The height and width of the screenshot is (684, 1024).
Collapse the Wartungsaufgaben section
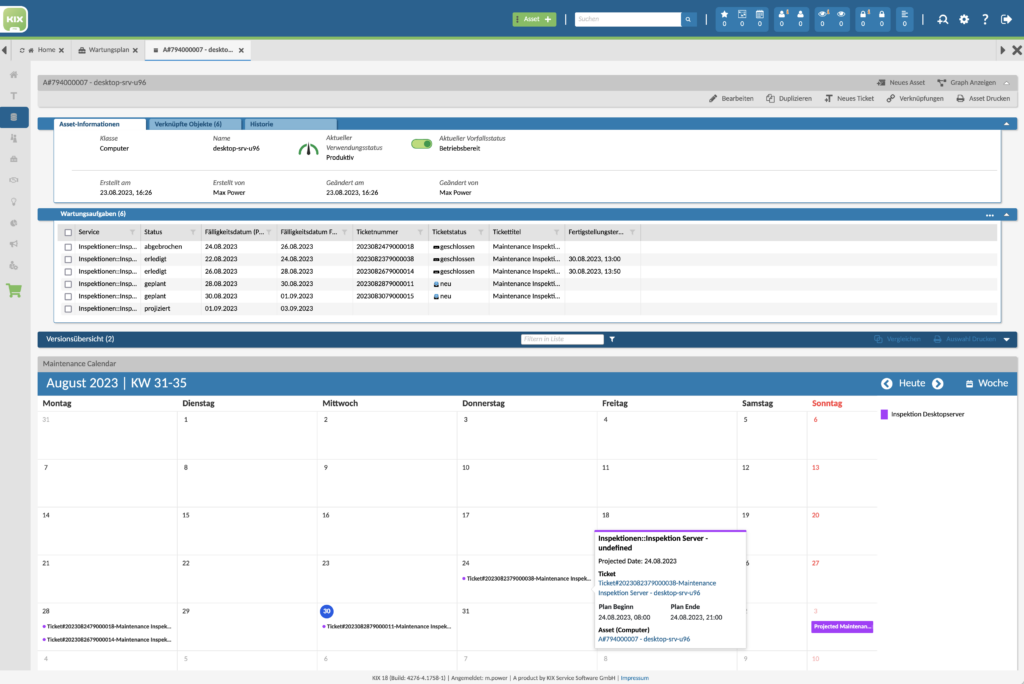click(1007, 214)
